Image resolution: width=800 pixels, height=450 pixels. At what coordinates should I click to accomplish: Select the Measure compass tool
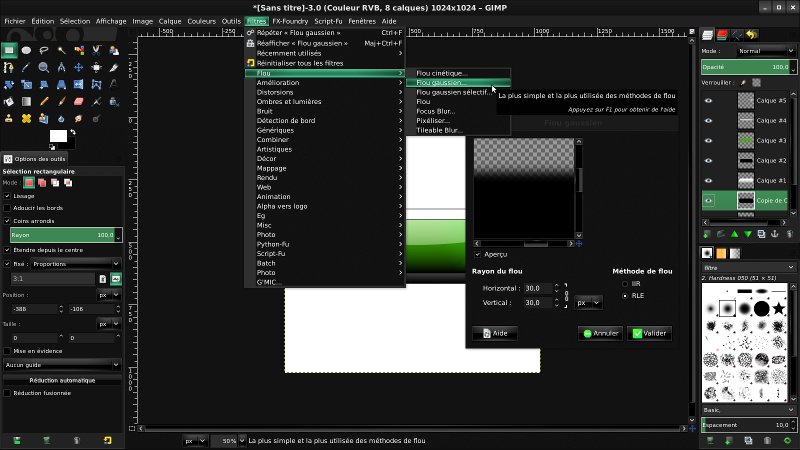(61, 67)
